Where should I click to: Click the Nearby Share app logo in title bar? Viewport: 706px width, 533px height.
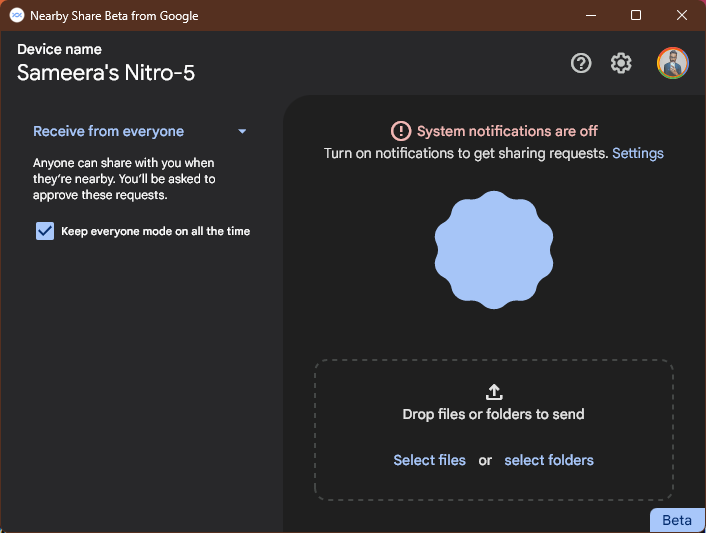(x=17, y=15)
